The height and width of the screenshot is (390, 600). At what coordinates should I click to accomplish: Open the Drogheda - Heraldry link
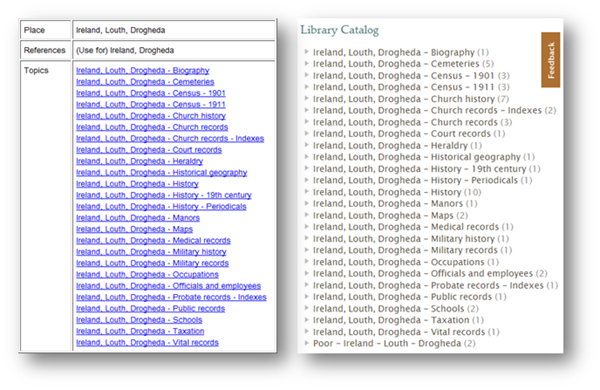click(139, 161)
